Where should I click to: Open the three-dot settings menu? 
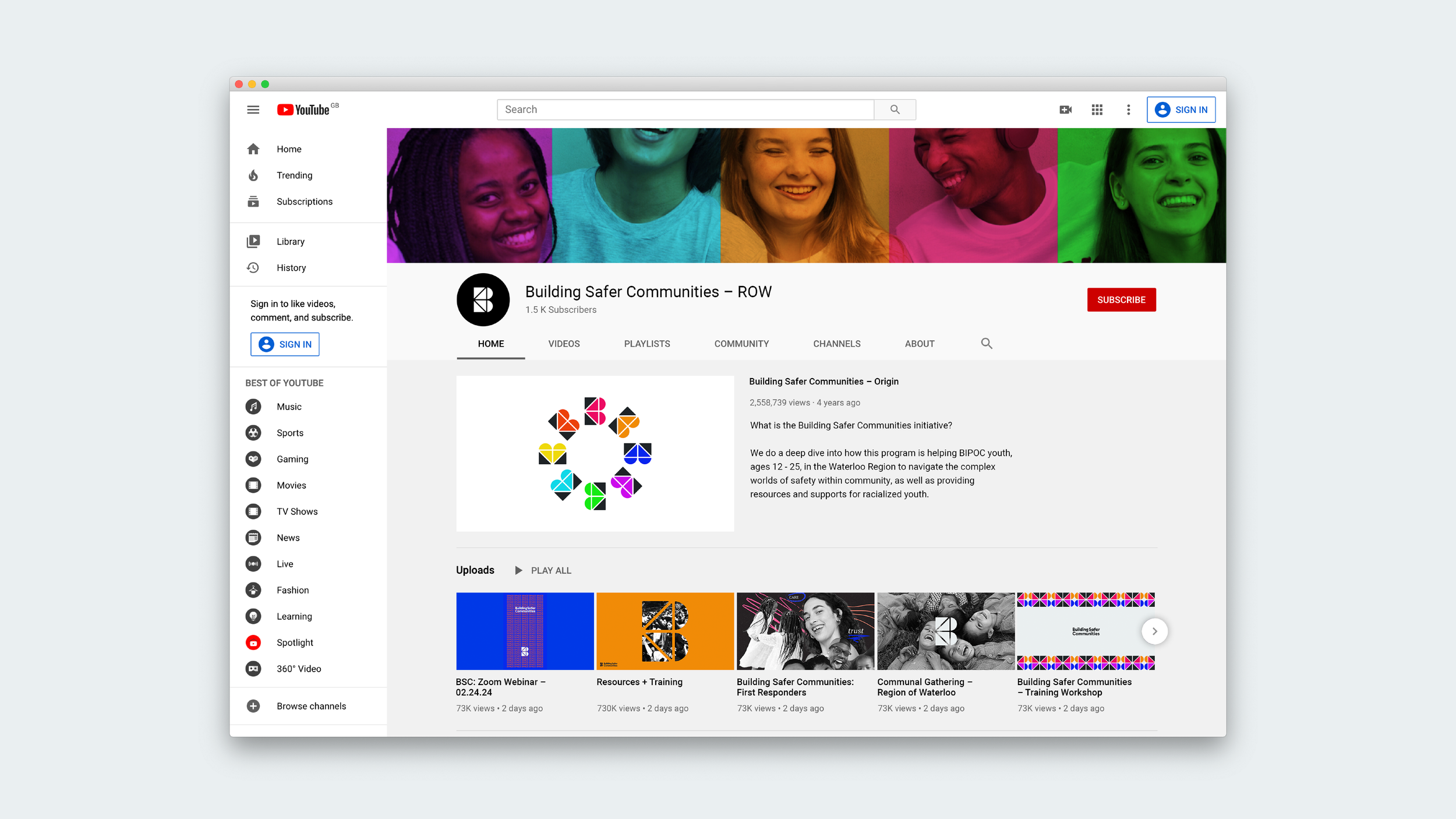click(x=1128, y=110)
